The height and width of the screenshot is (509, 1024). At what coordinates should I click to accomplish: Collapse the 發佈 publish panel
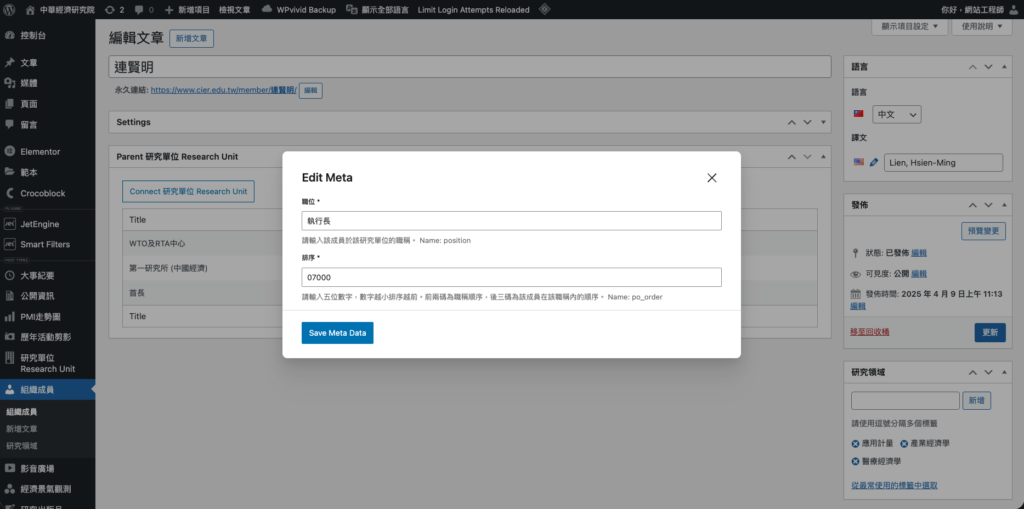pyautogui.click(x=1003, y=205)
